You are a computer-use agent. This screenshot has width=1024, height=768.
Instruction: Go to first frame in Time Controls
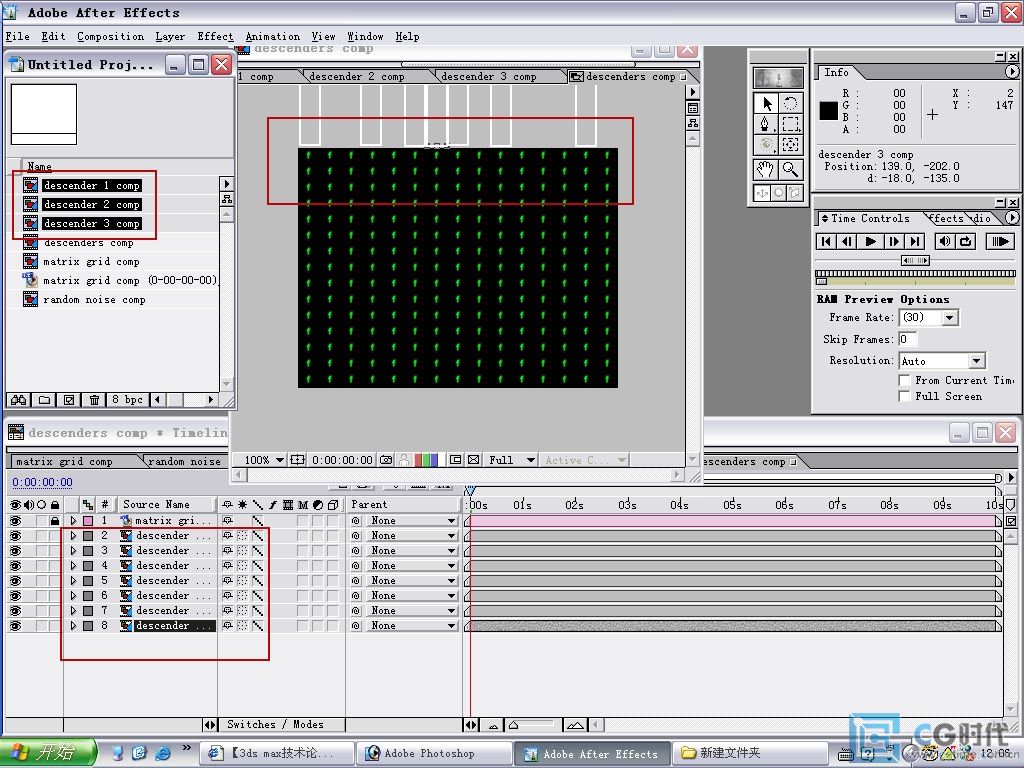tap(826, 241)
